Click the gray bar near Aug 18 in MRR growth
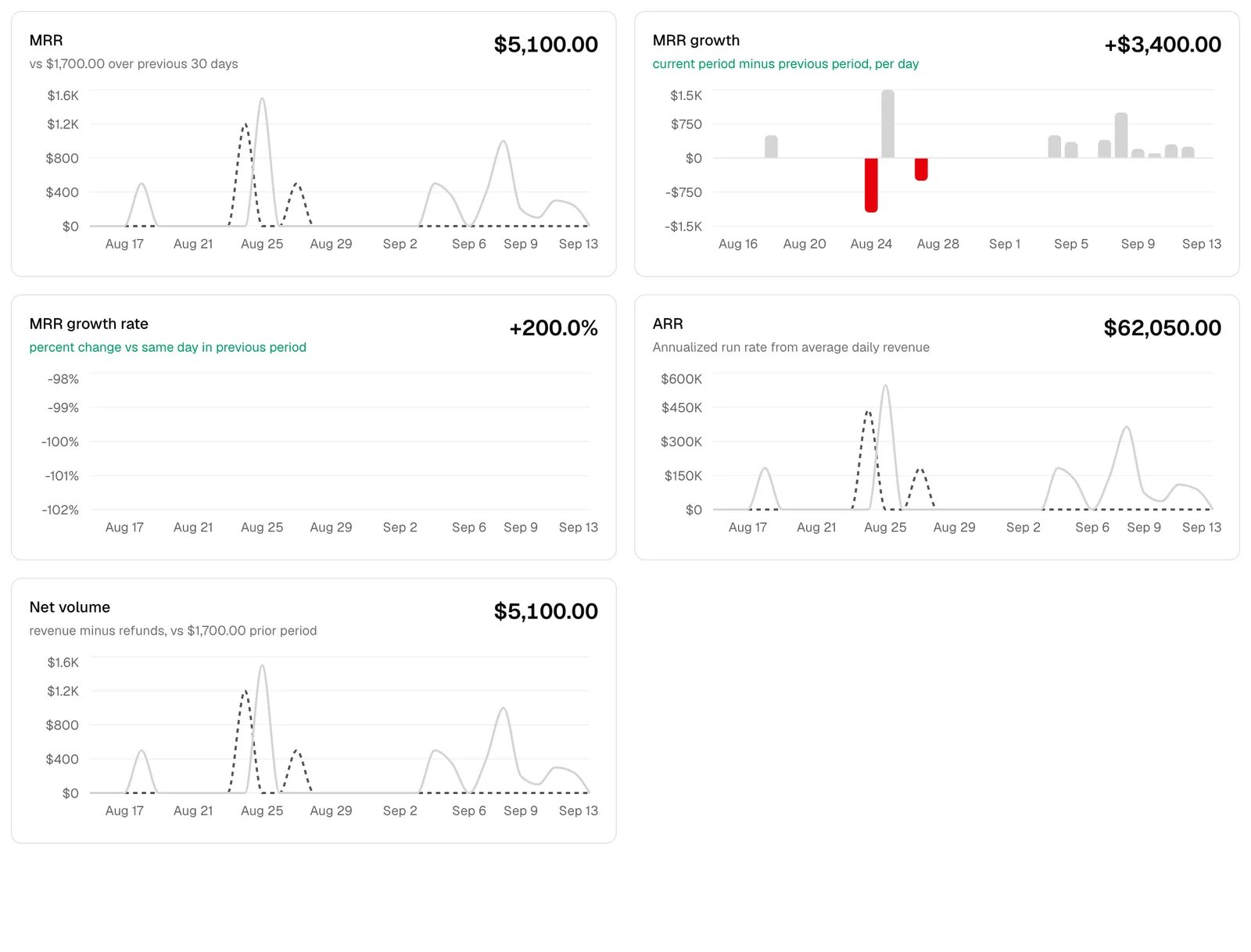The height and width of the screenshot is (952, 1251). coord(771,147)
